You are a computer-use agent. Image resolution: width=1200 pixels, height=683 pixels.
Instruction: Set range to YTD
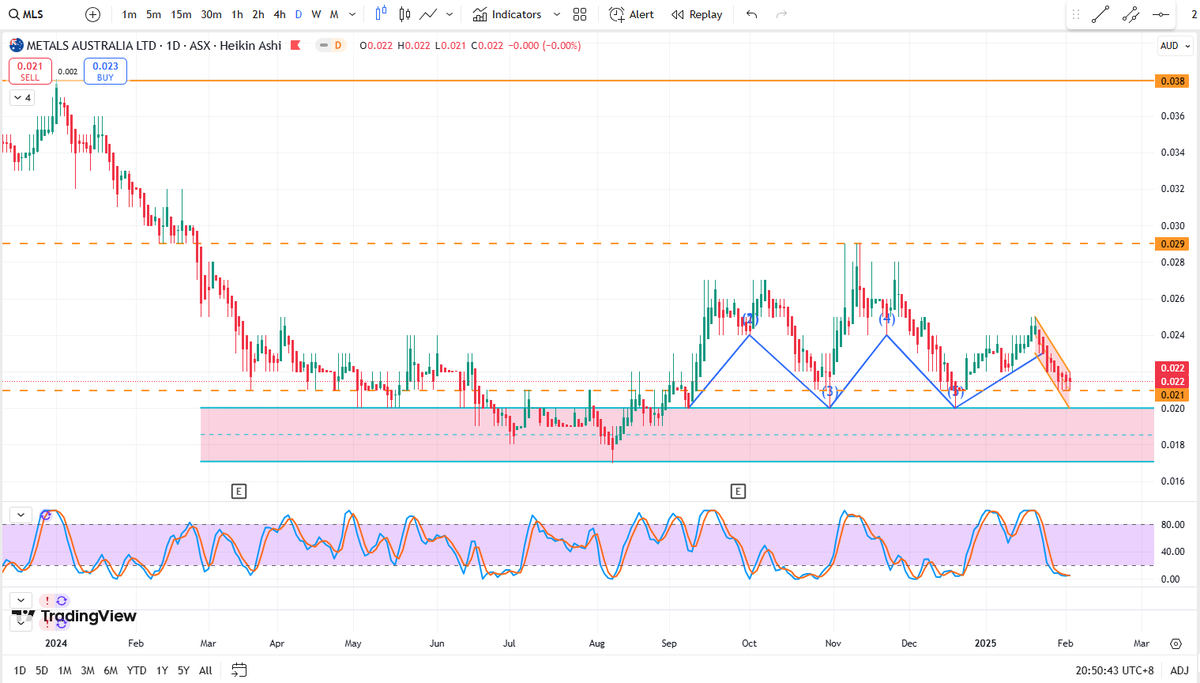[x=138, y=670]
